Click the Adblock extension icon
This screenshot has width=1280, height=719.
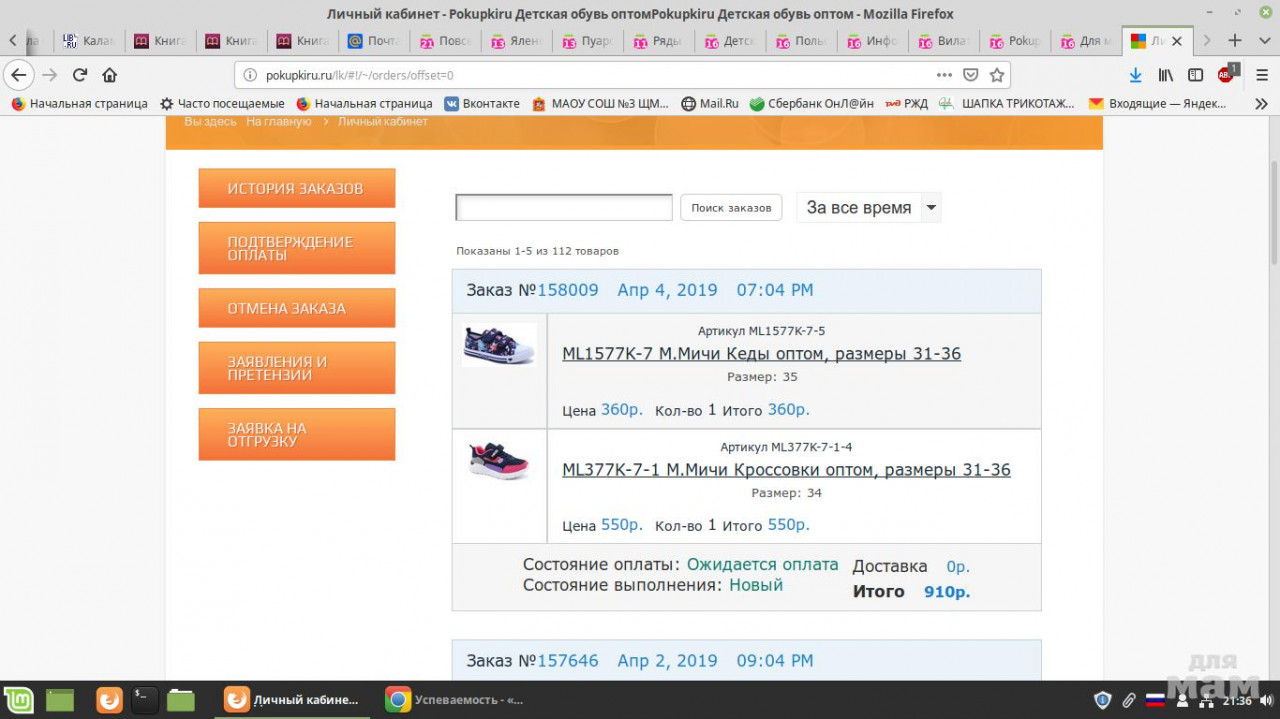tap(1227, 74)
